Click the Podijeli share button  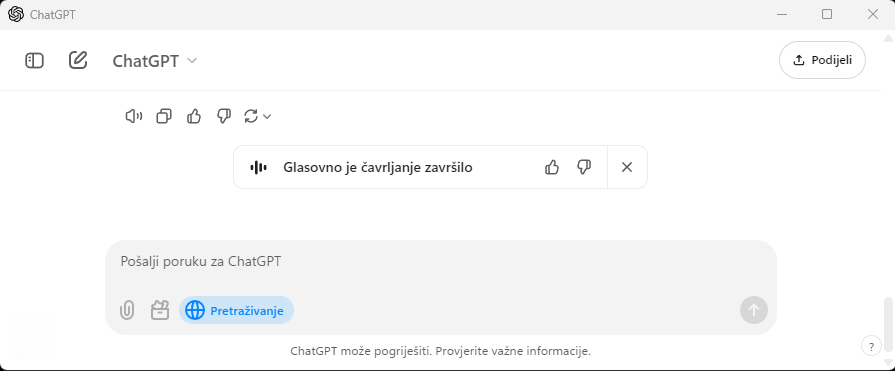pyautogui.click(x=823, y=60)
